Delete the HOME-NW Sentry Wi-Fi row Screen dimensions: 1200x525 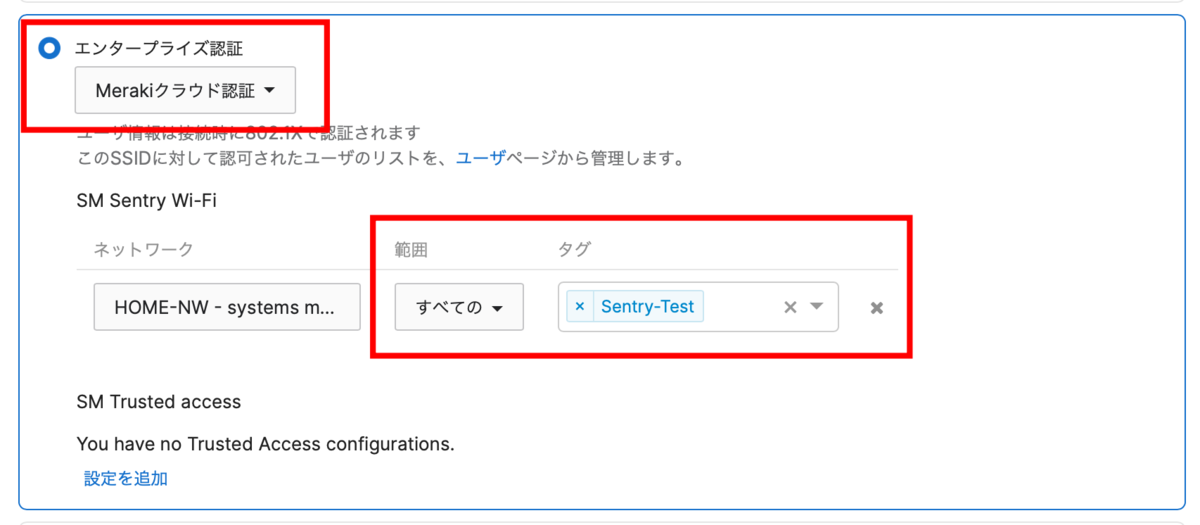[877, 308]
